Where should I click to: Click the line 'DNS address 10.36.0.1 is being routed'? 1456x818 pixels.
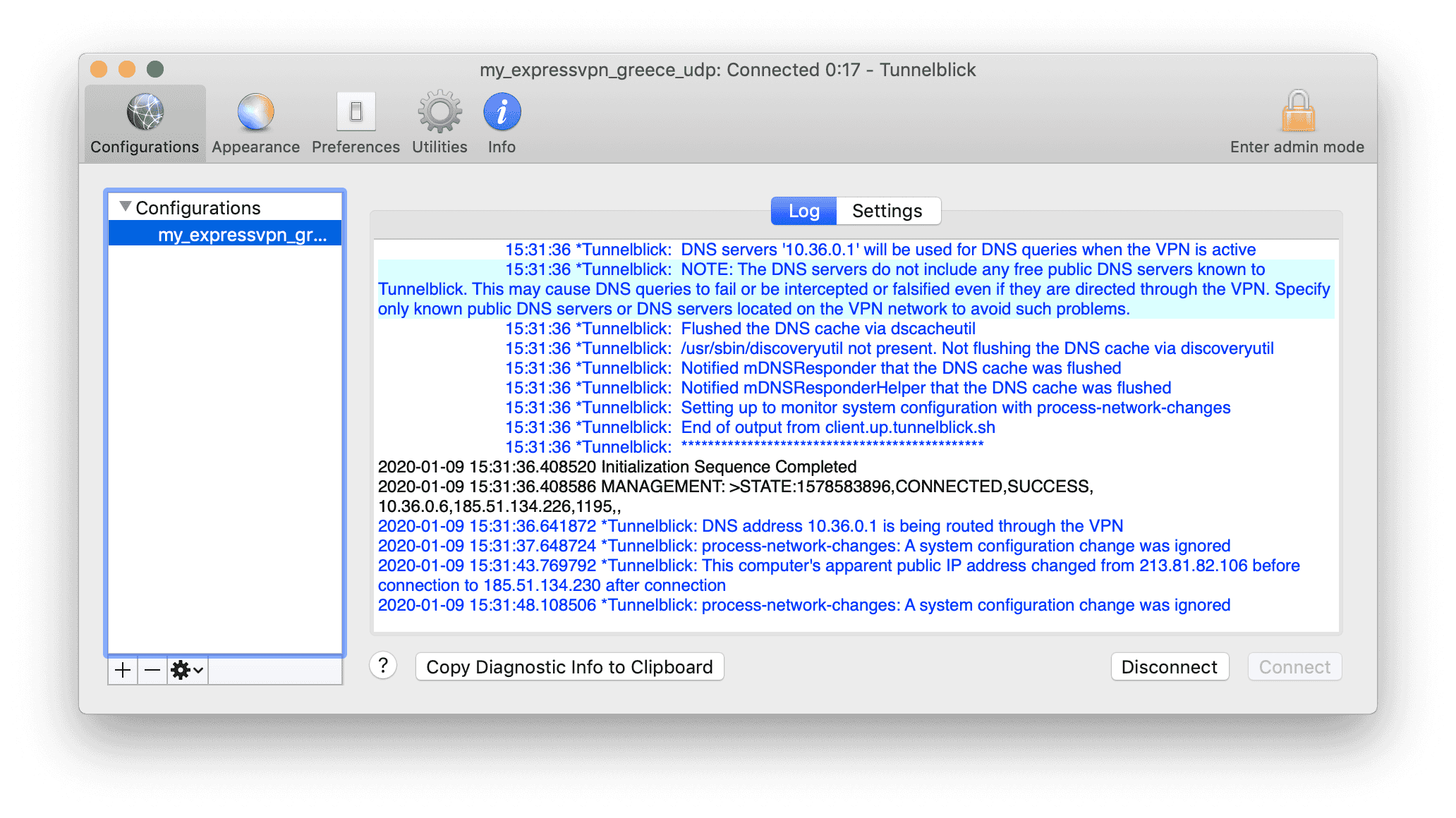click(751, 526)
